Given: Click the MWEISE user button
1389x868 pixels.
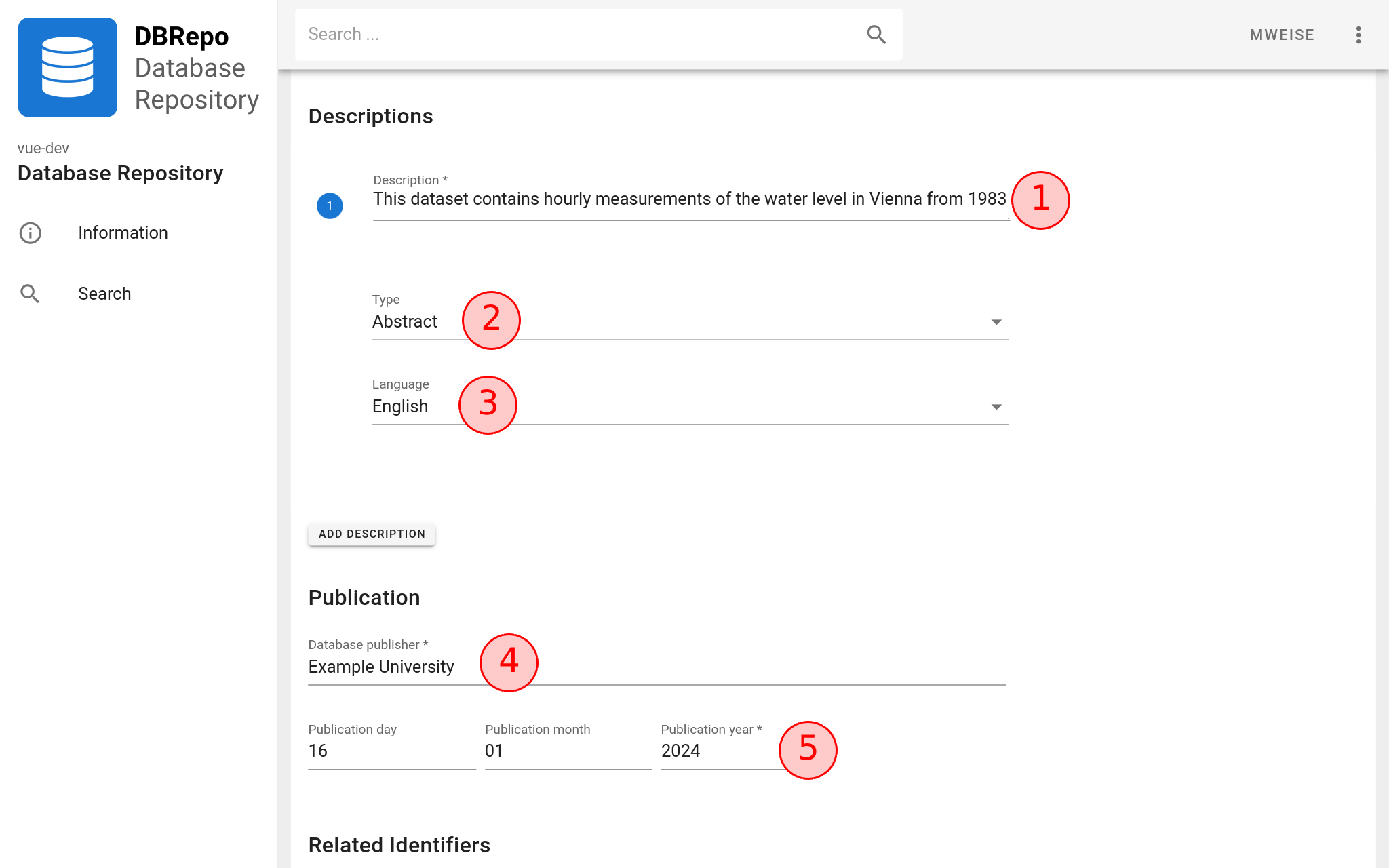Looking at the screenshot, I should point(1282,35).
